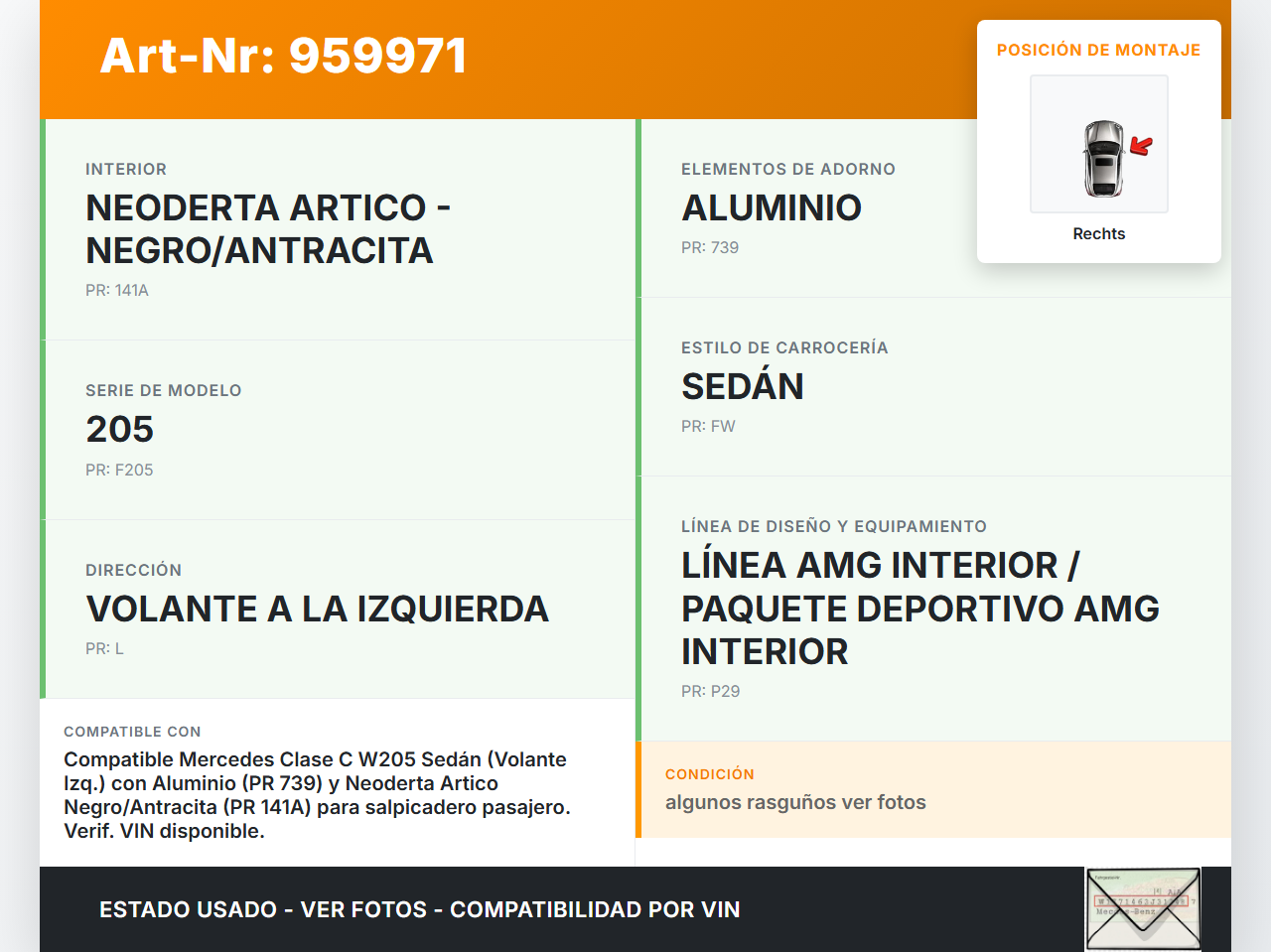The width and height of the screenshot is (1271, 952).
Task: Select VOLANTE A LA IZQUIERDA value
Action: coord(318,610)
